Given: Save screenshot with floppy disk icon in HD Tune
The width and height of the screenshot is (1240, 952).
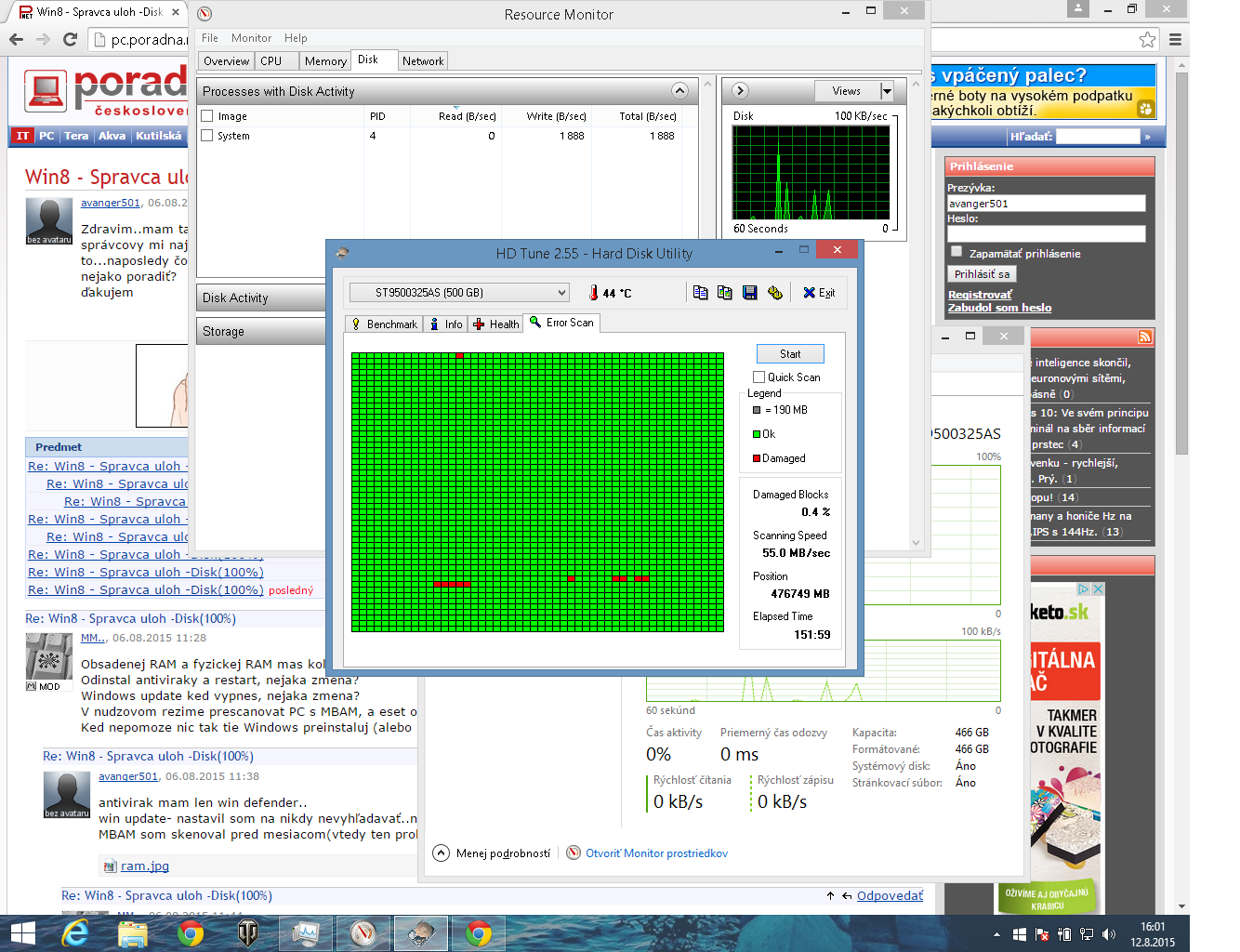Looking at the screenshot, I should [x=750, y=293].
